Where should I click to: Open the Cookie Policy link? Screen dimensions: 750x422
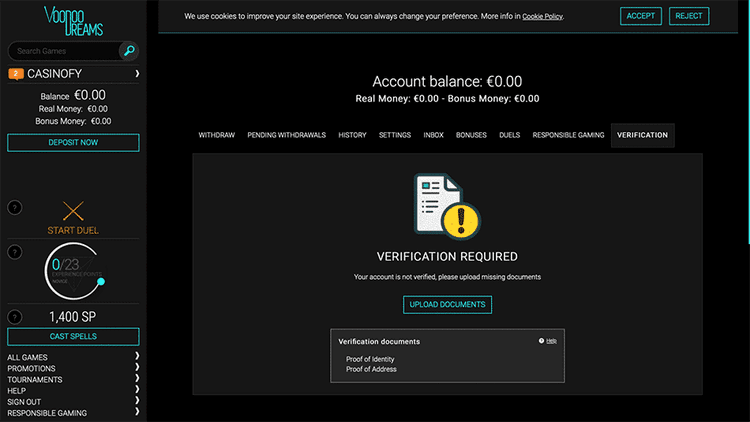[542, 16]
